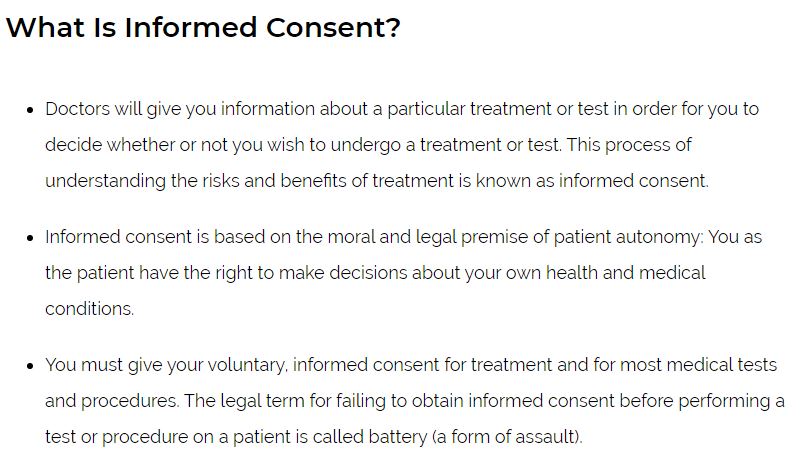Screen dimensions: 805x468
Task: Click the "What Is Informed Consent?" heading
Action: click(203, 28)
